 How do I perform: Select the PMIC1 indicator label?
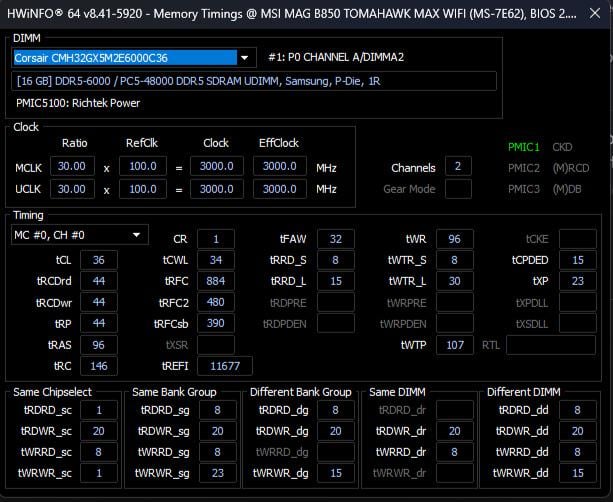pos(524,147)
